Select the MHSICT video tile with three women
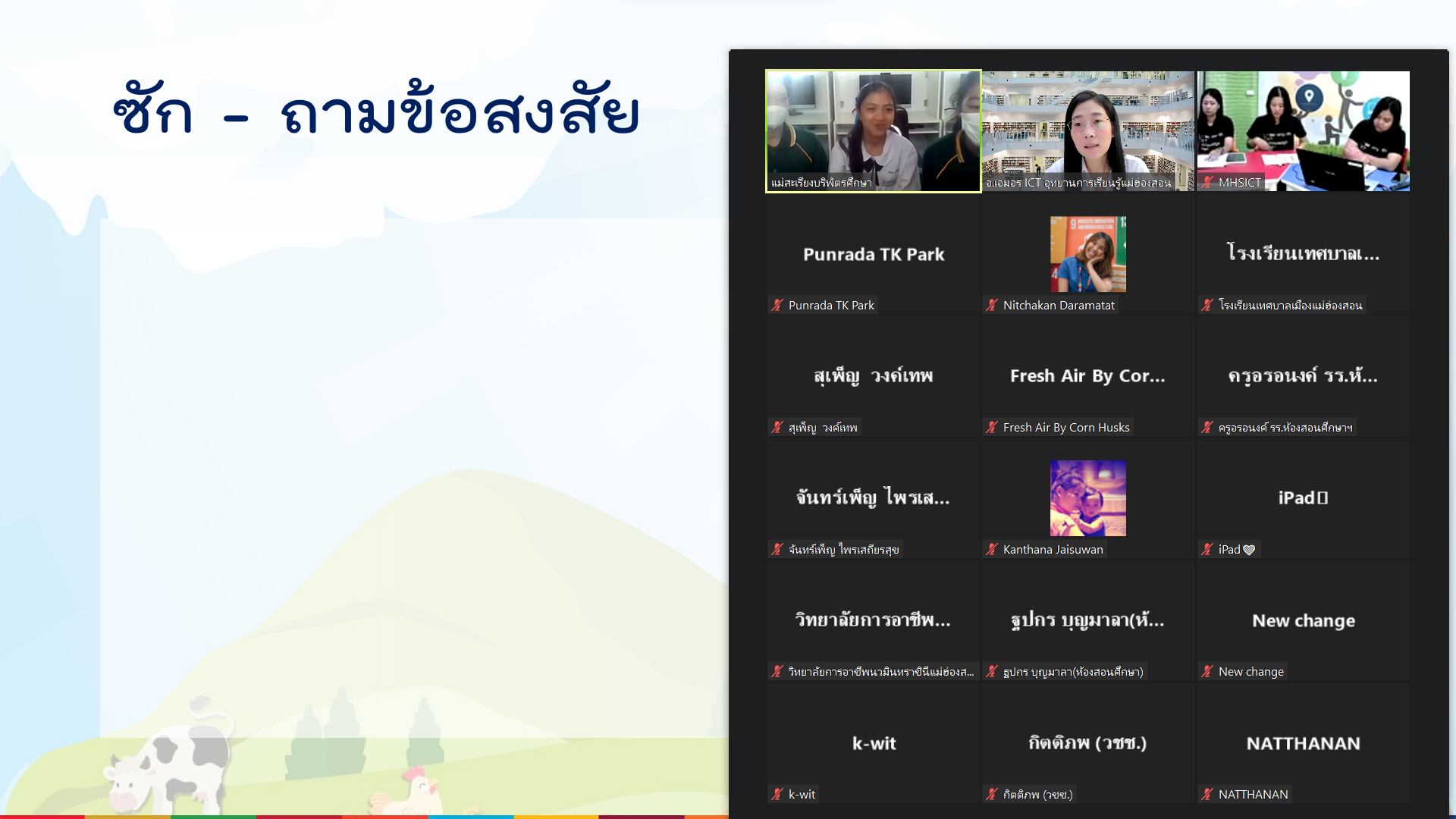Image resolution: width=1456 pixels, height=819 pixels. pos(1303,130)
